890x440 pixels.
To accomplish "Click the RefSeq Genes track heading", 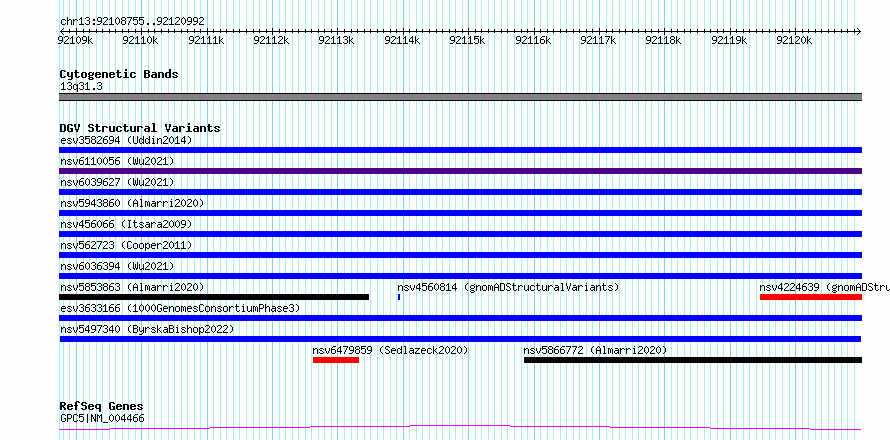I will (x=101, y=407).
